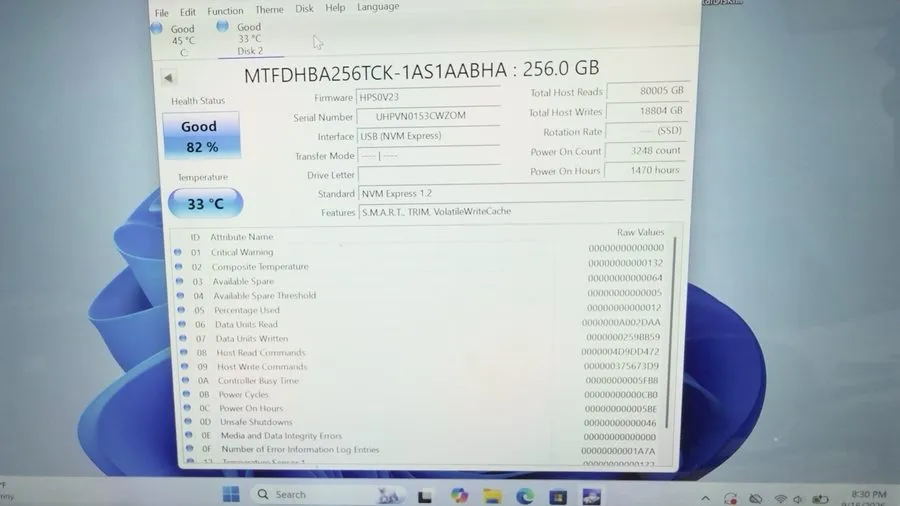Show hidden tray icons chevron
The image size is (900, 506).
pos(705,499)
